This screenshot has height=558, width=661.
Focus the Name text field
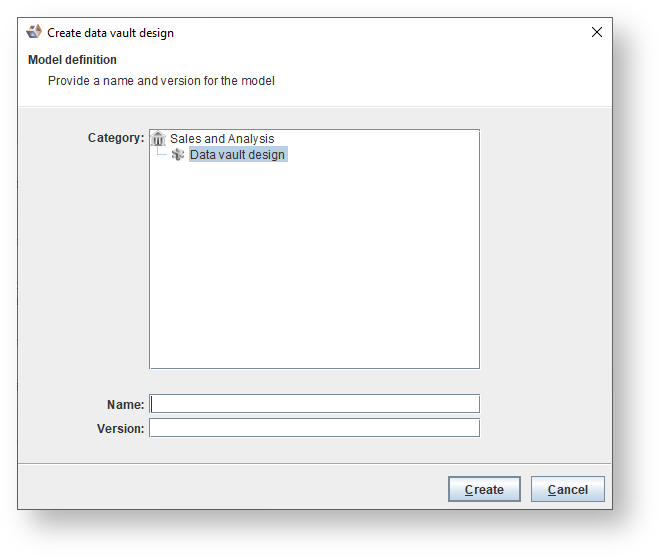coord(314,404)
